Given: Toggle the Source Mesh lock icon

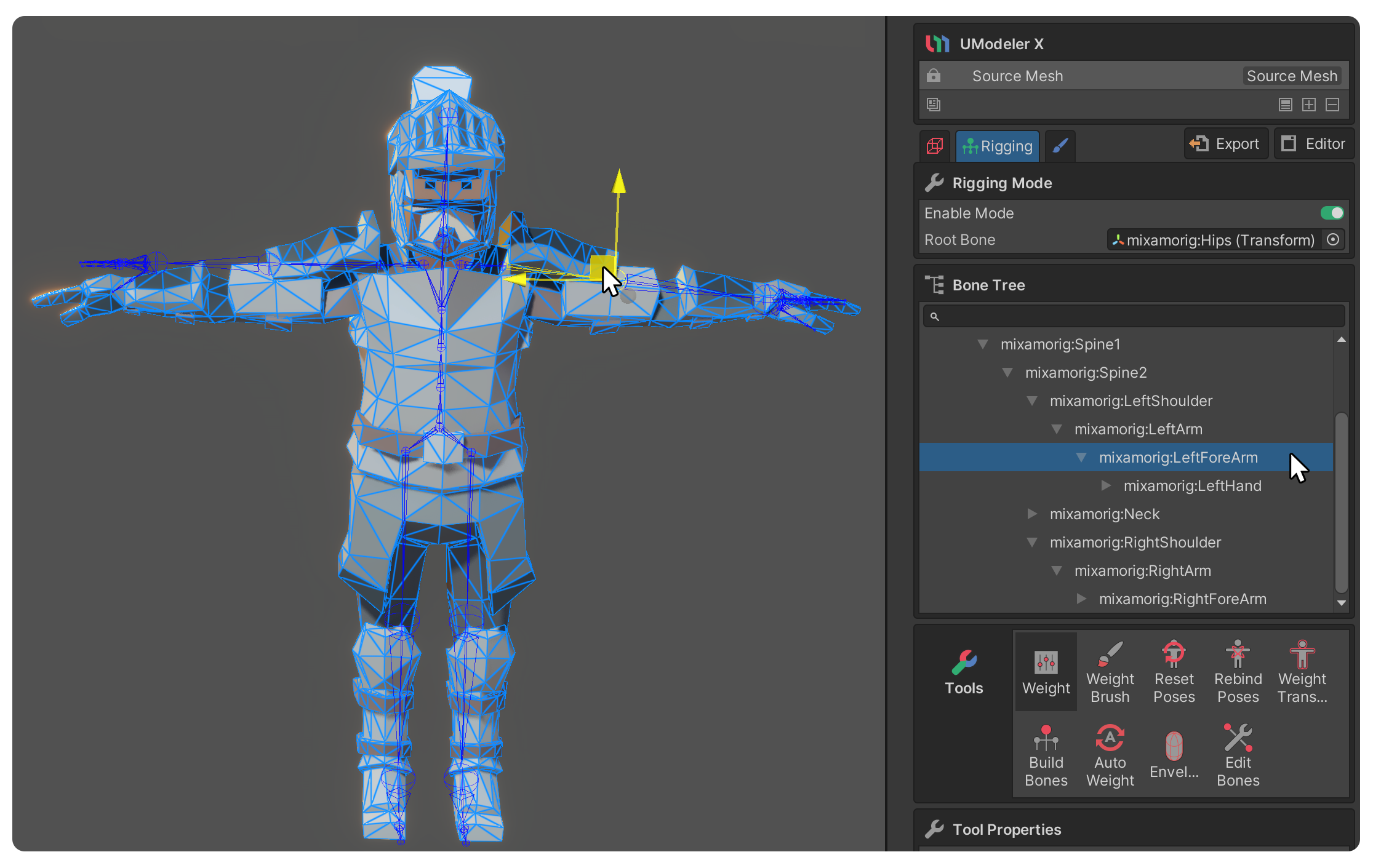Looking at the screenshot, I should click(933, 76).
